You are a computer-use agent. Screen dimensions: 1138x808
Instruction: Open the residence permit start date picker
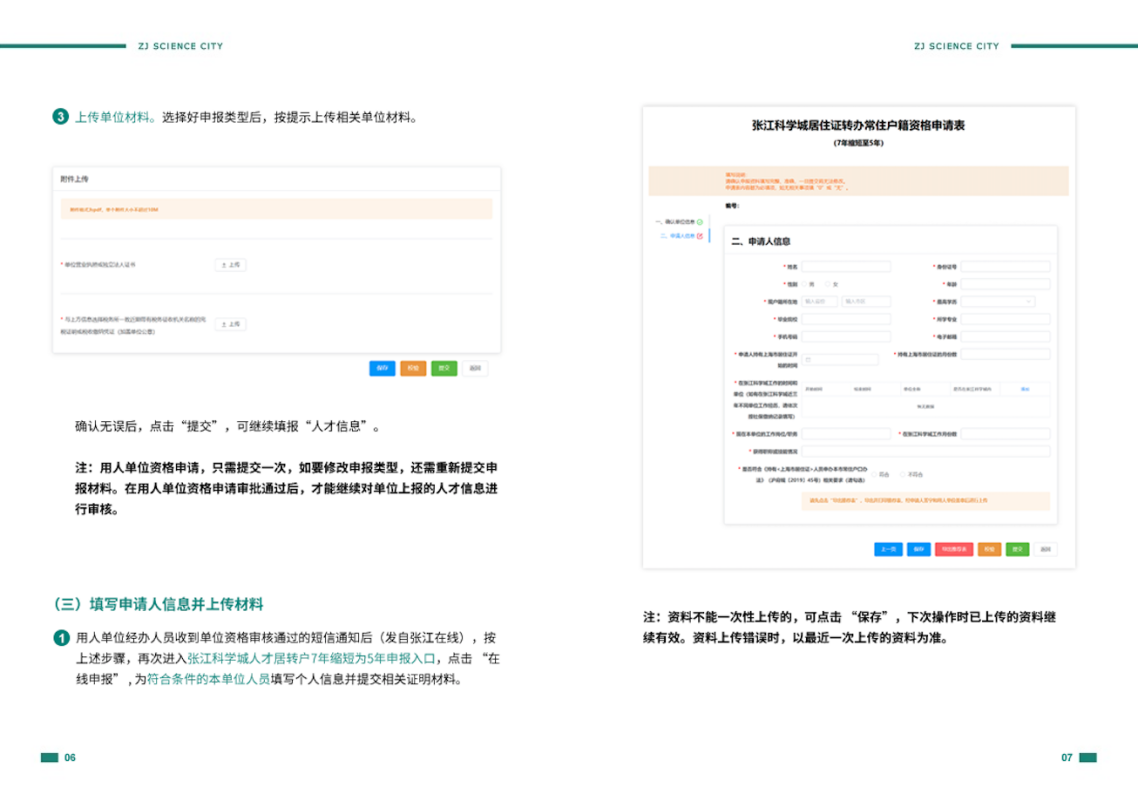tap(840, 359)
